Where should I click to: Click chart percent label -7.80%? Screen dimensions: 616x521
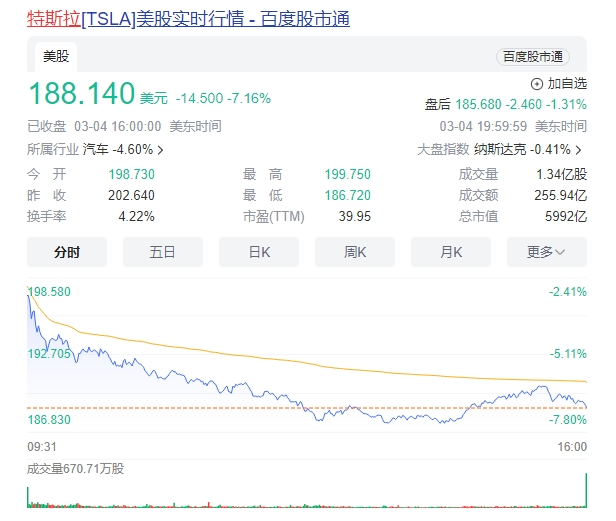(568, 420)
